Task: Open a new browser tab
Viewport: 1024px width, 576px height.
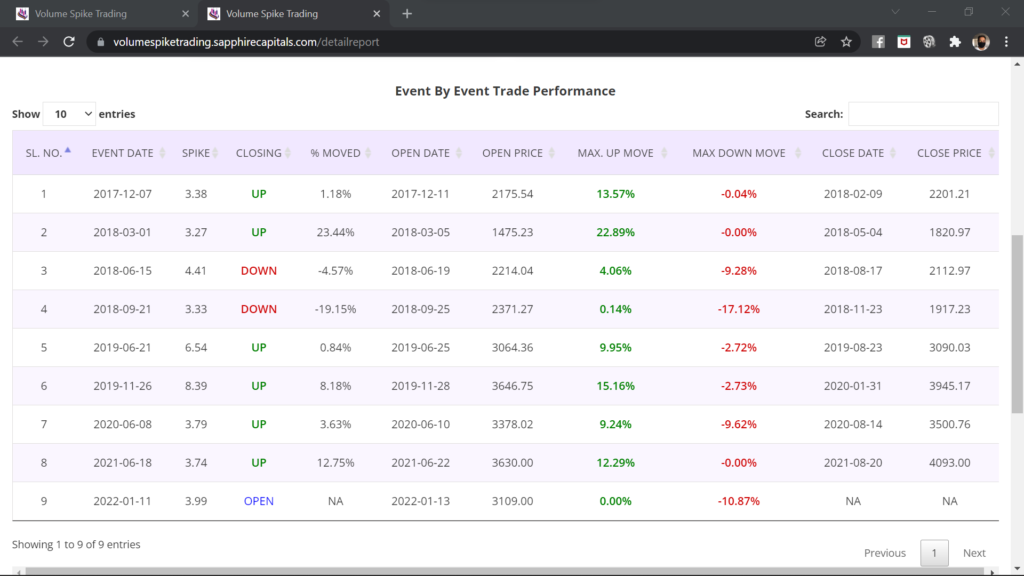Action: pyautogui.click(x=407, y=14)
